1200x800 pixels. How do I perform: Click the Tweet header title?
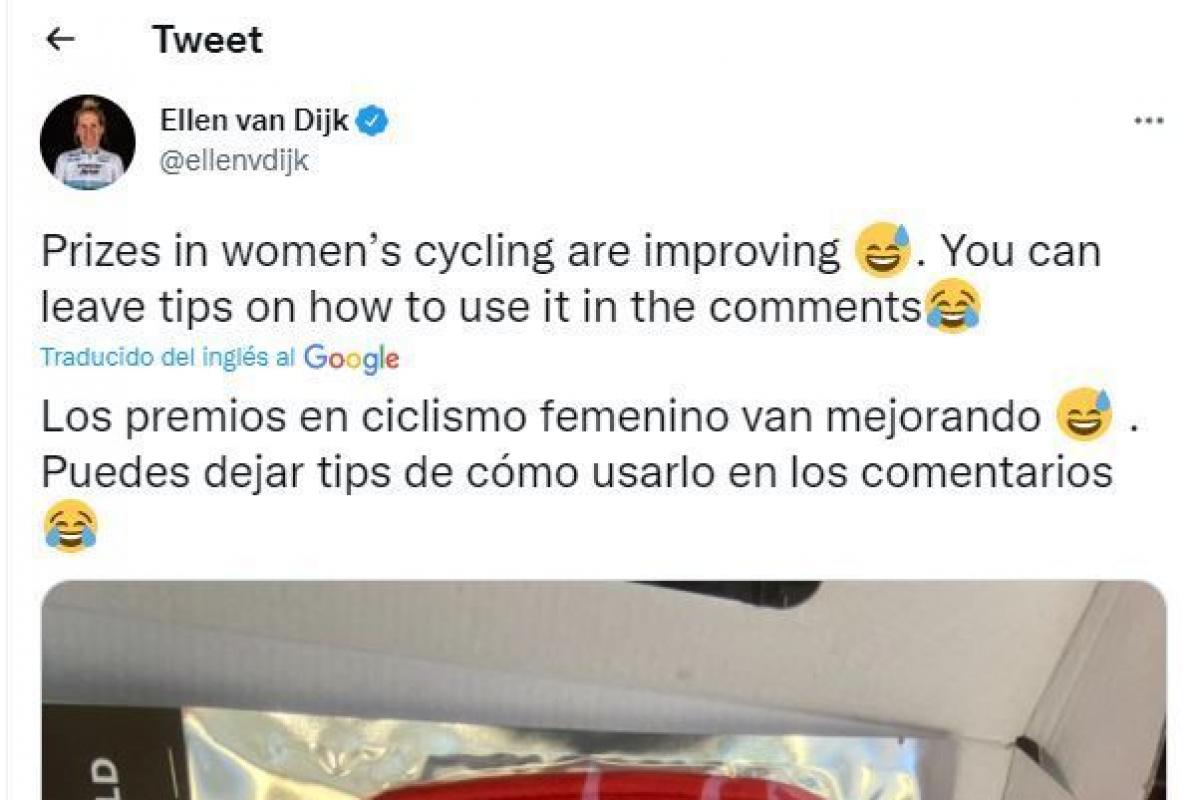point(207,40)
